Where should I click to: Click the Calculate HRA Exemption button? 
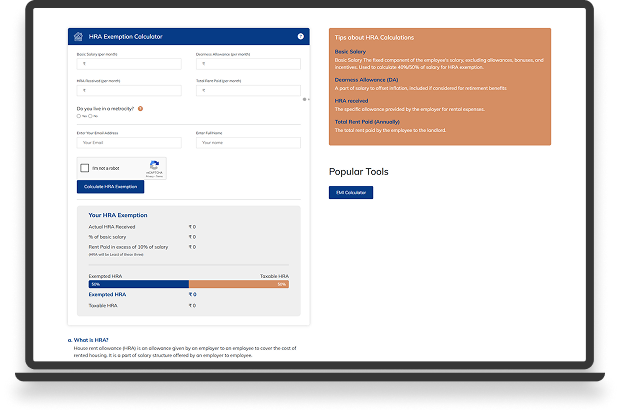point(110,187)
